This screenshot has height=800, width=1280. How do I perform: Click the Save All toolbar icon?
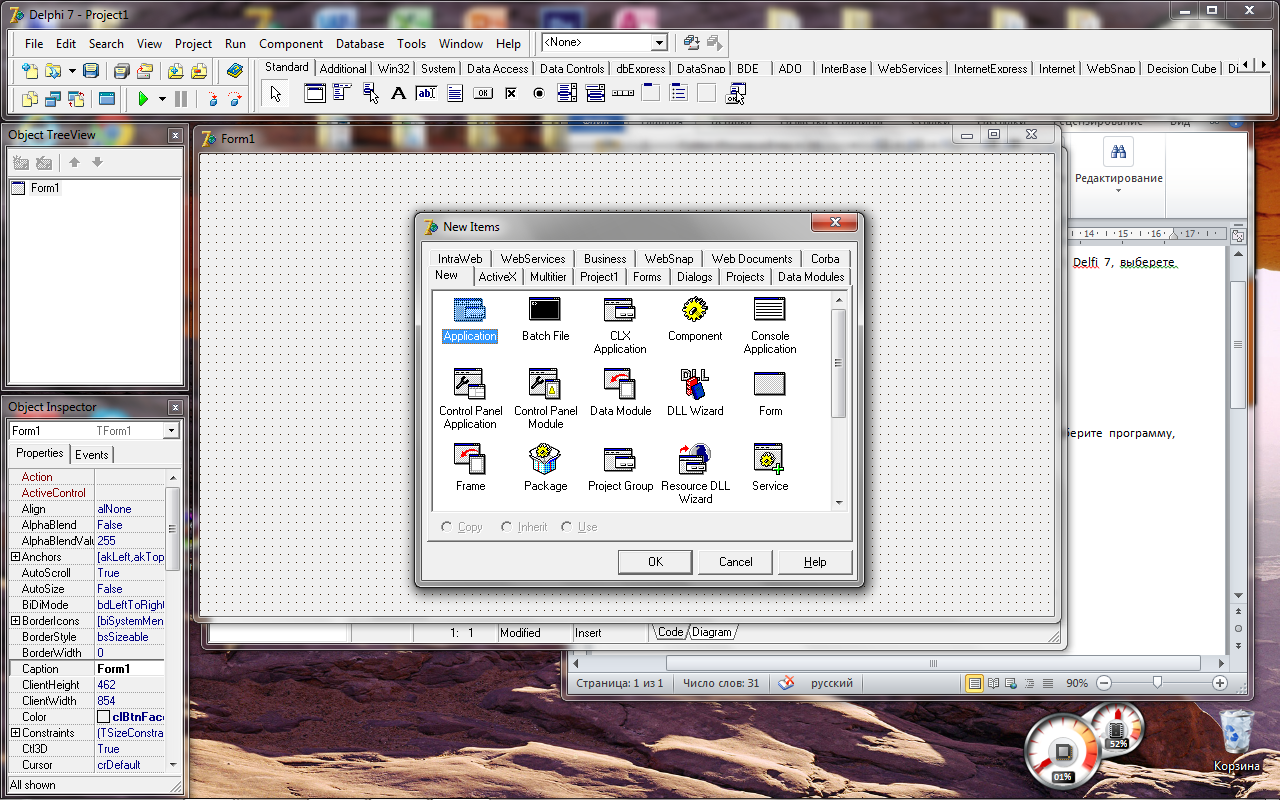pyautogui.click(x=121, y=71)
